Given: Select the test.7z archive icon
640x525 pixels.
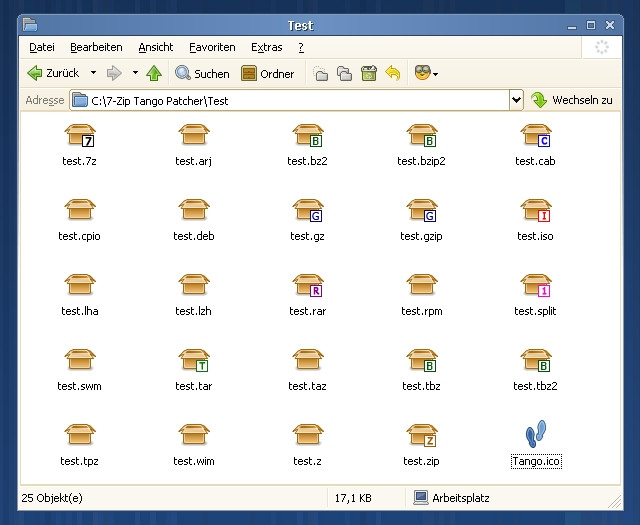Looking at the screenshot, I should 80,136.
